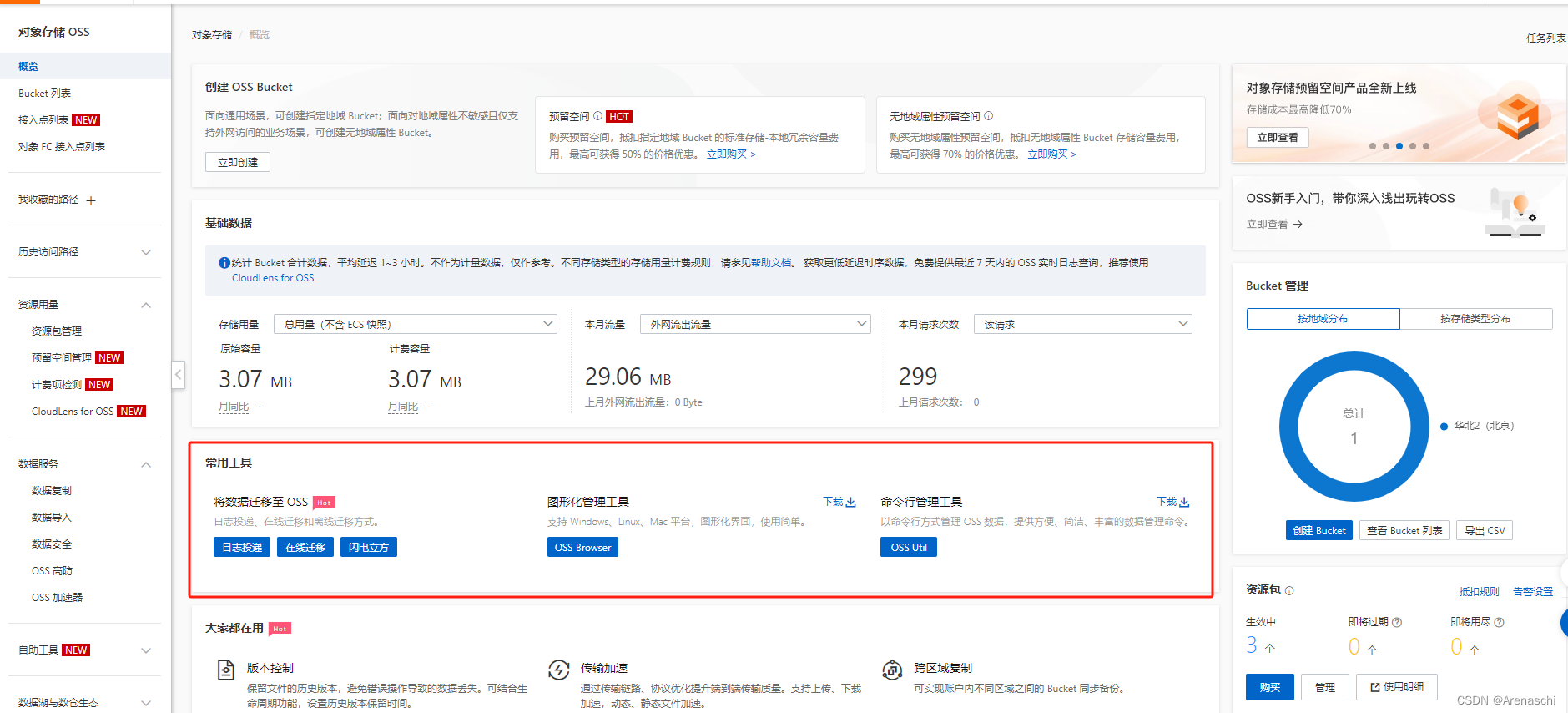Click the 查看 Bucket 列表 button
The width and height of the screenshot is (1568, 713).
click(x=1404, y=530)
